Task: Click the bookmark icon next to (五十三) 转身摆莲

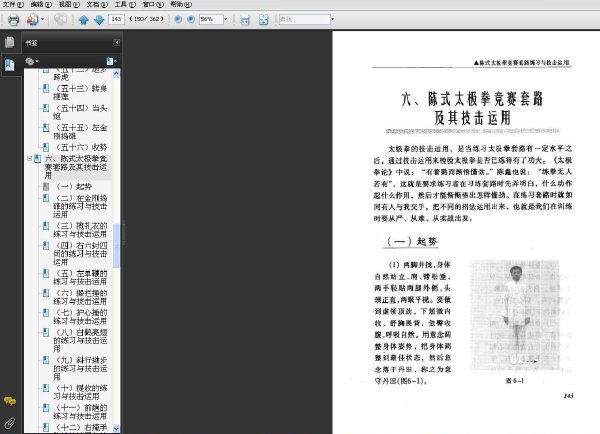Action: pyautogui.click(x=46, y=88)
